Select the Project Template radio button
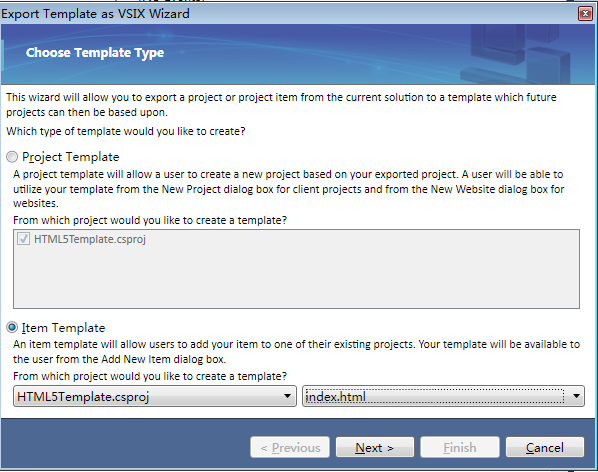The height and width of the screenshot is (472, 598). point(12,157)
